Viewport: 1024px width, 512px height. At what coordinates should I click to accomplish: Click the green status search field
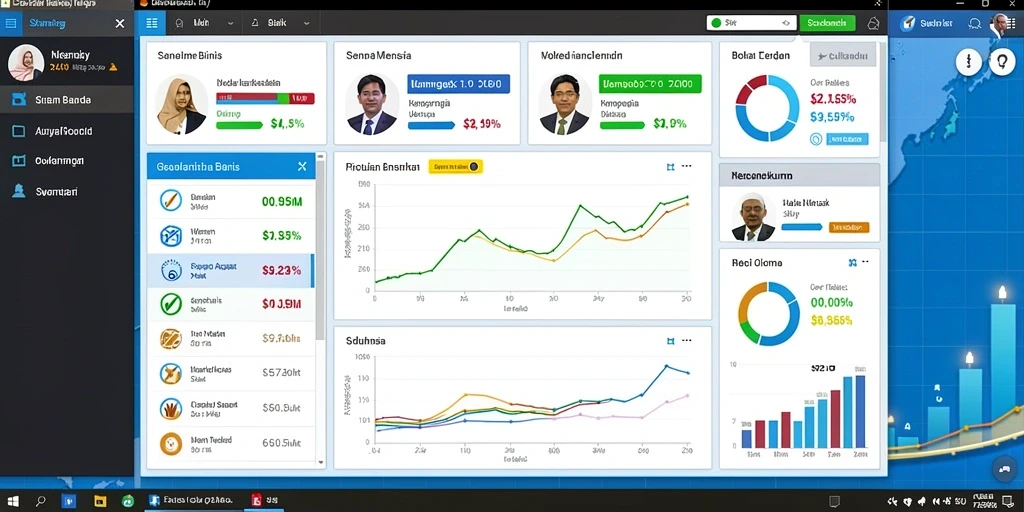click(752, 23)
